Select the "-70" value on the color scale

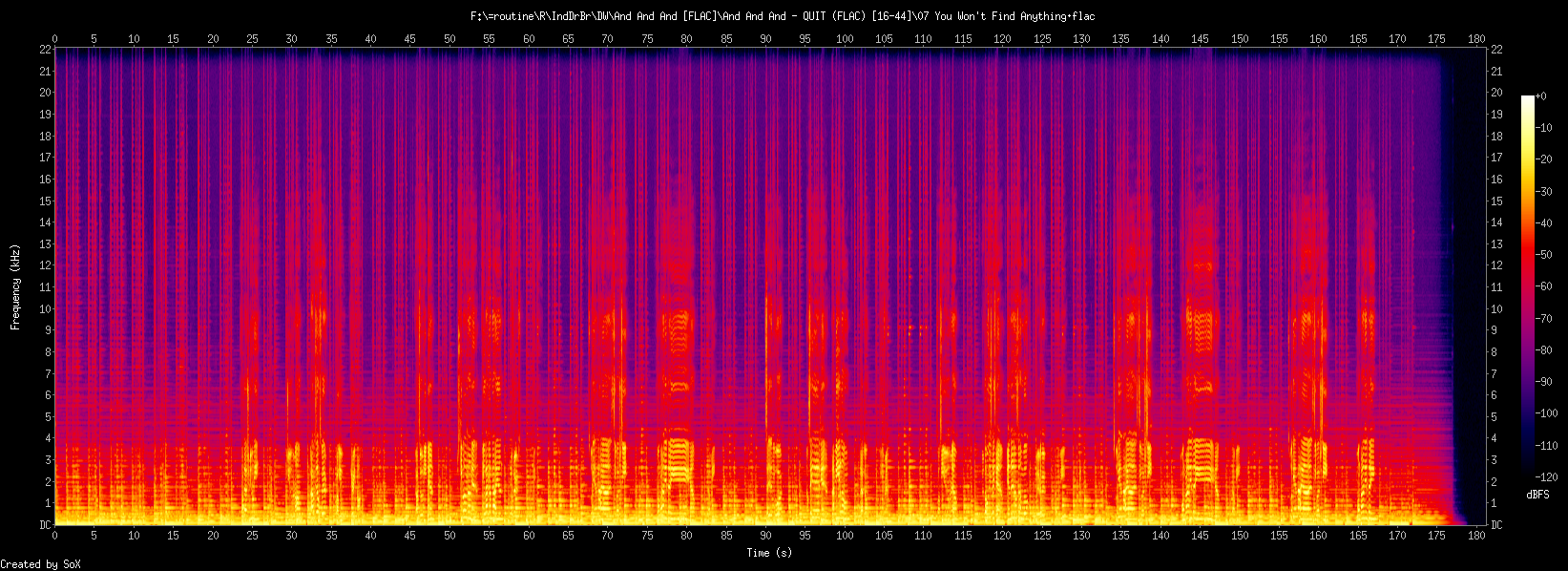(1543, 319)
